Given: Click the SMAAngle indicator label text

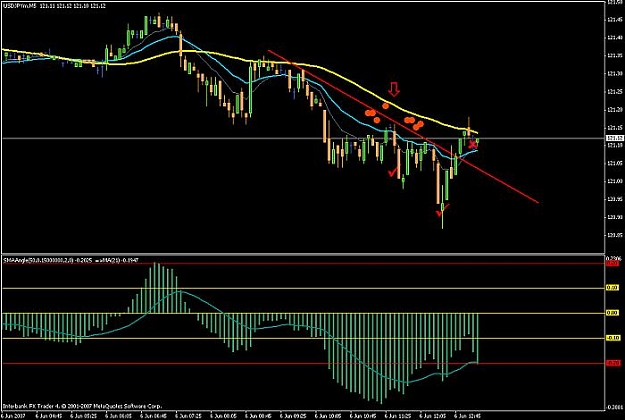Looking at the screenshot, I should click(x=71, y=260).
